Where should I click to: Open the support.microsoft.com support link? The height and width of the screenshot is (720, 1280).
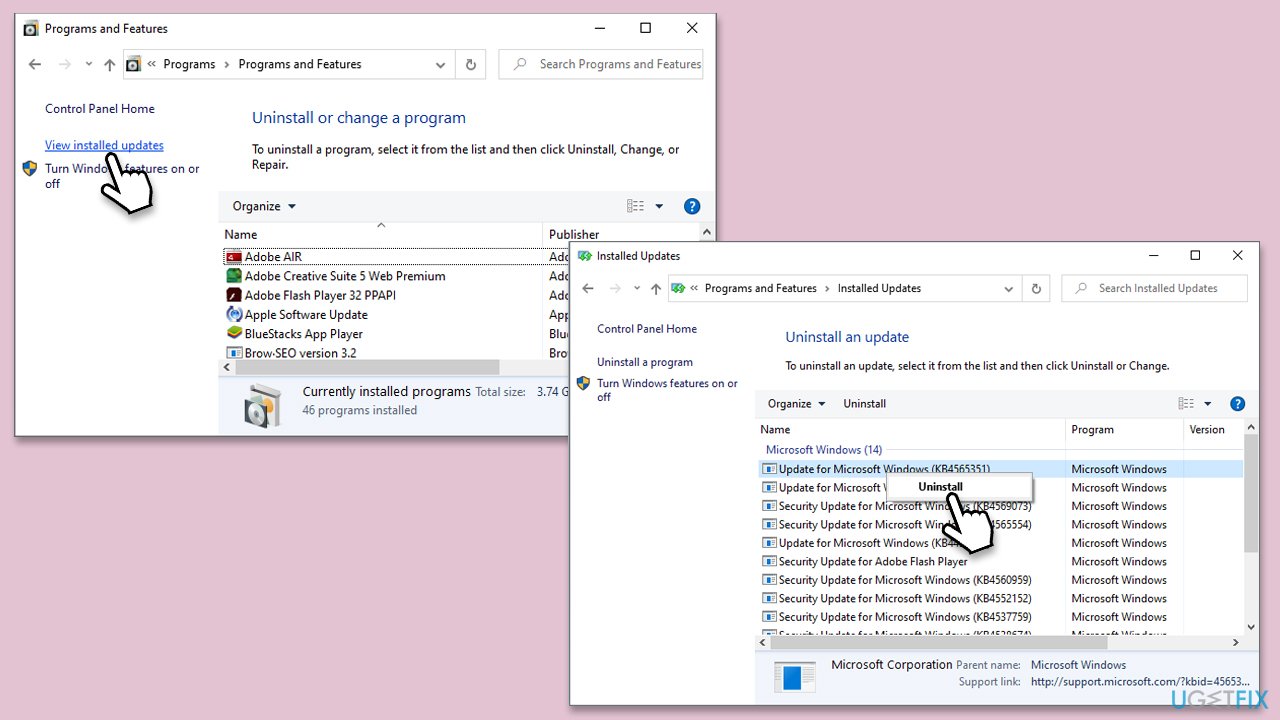[x=1140, y=682]
